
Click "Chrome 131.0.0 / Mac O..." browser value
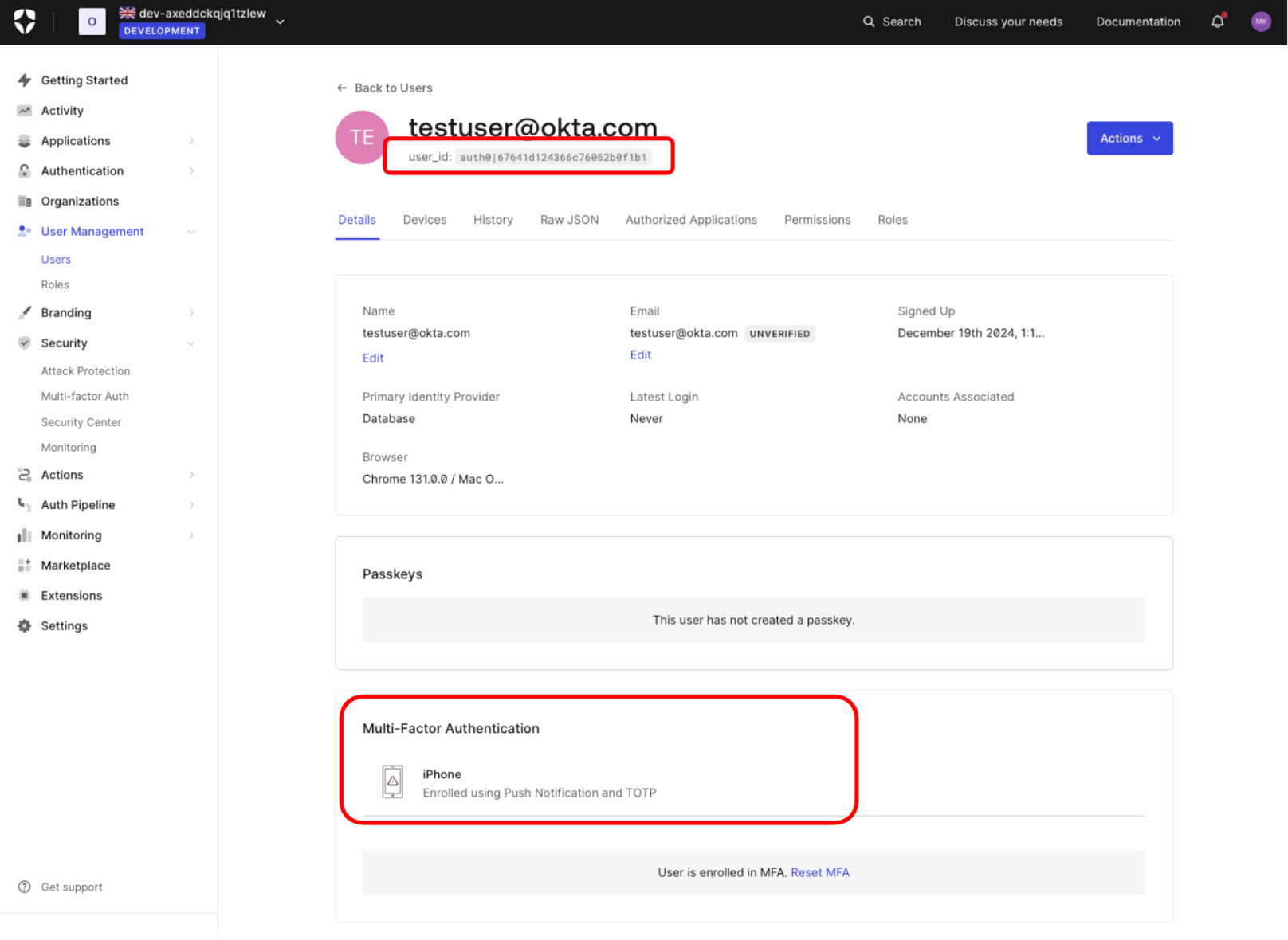[433, 480]
